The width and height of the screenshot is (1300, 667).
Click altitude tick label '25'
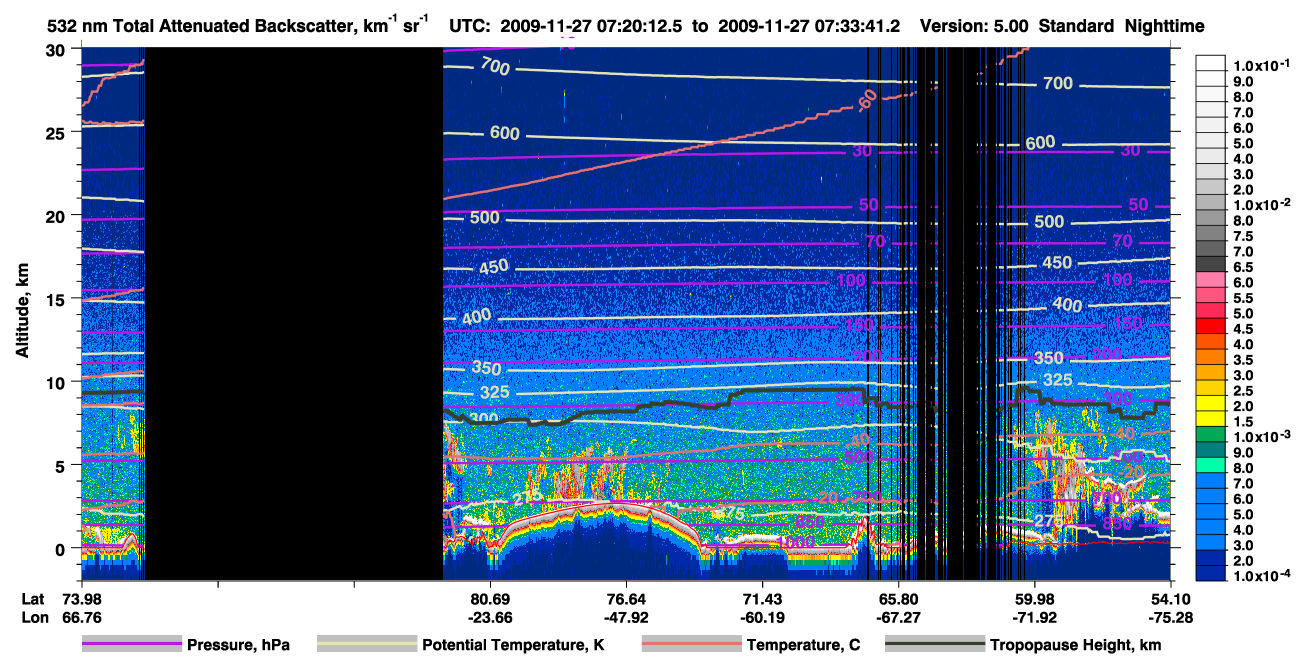57,132
